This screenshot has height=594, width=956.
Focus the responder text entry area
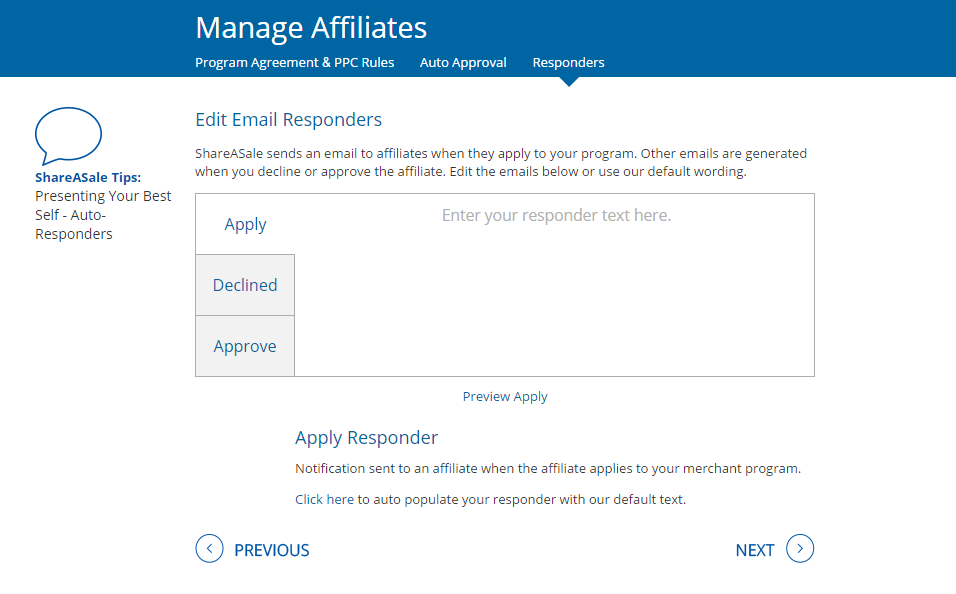554,285
